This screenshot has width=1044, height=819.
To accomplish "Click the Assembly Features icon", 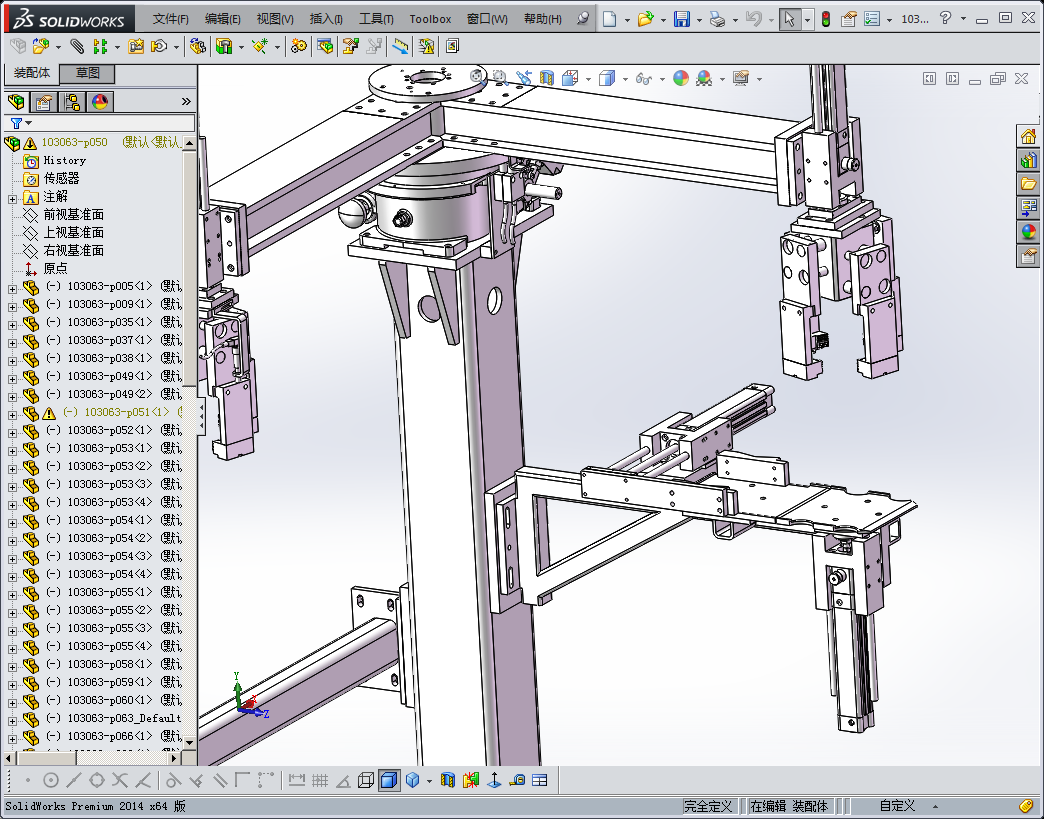I will (x=224, y=46).
